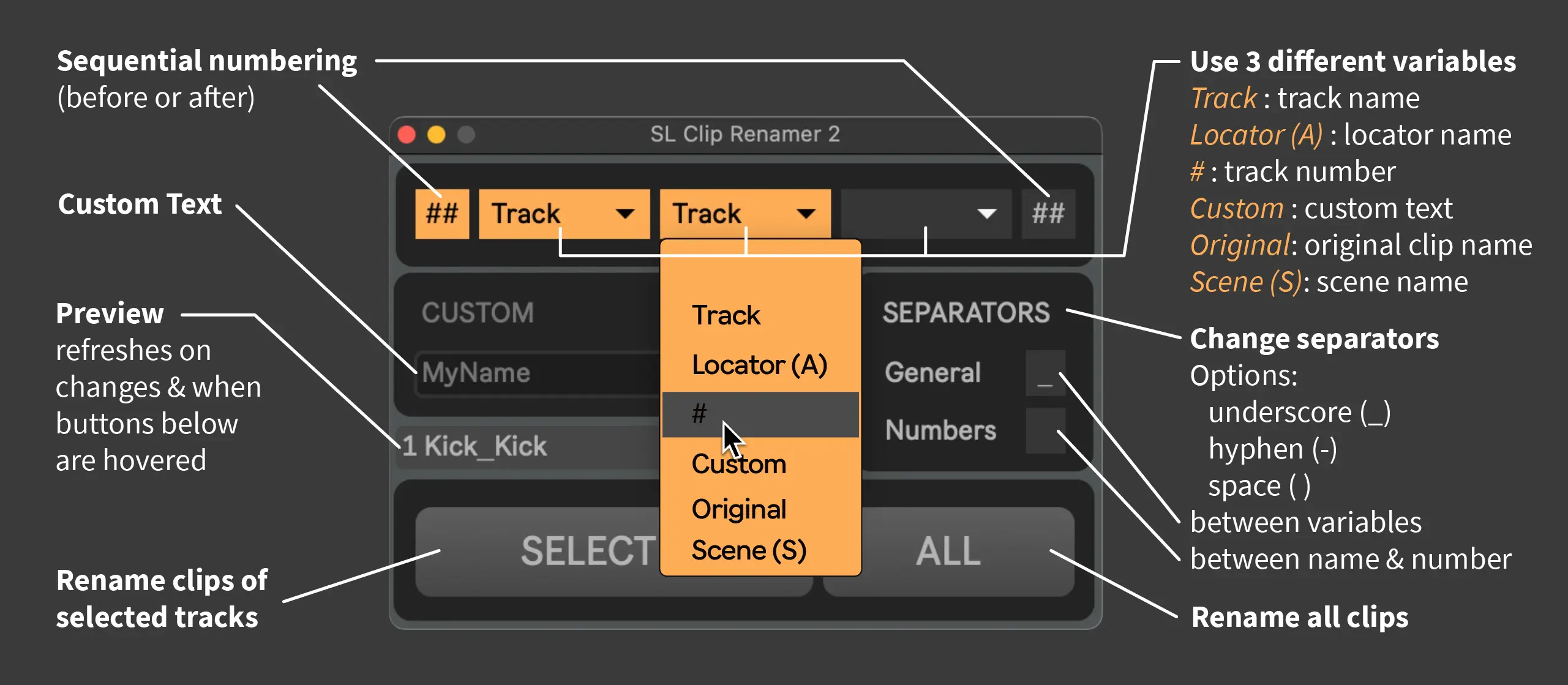Toggle the left ## sequential numbering button
Viewport: 1568px width, 685px height.
441,214
